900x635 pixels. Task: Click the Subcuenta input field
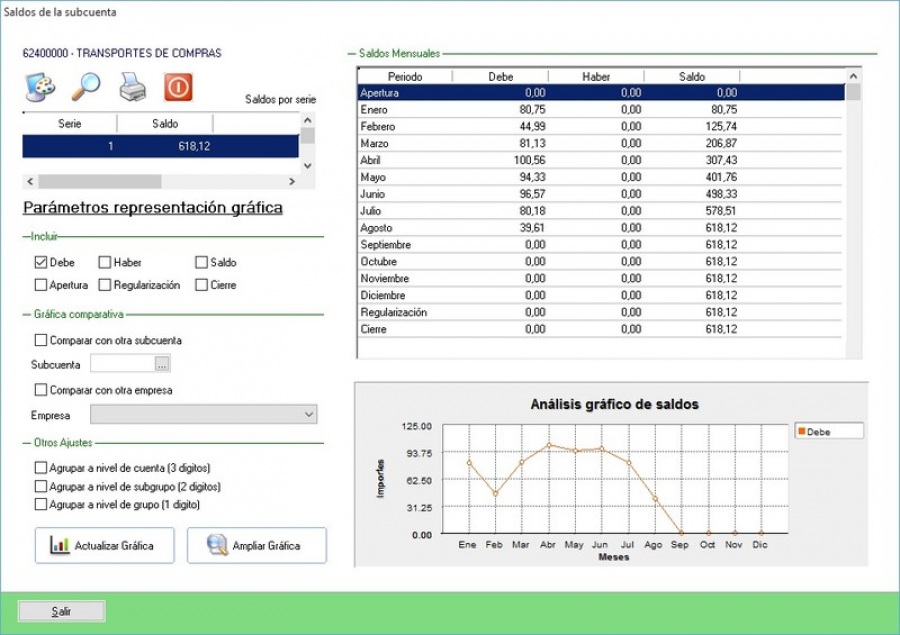coord(122,365)
